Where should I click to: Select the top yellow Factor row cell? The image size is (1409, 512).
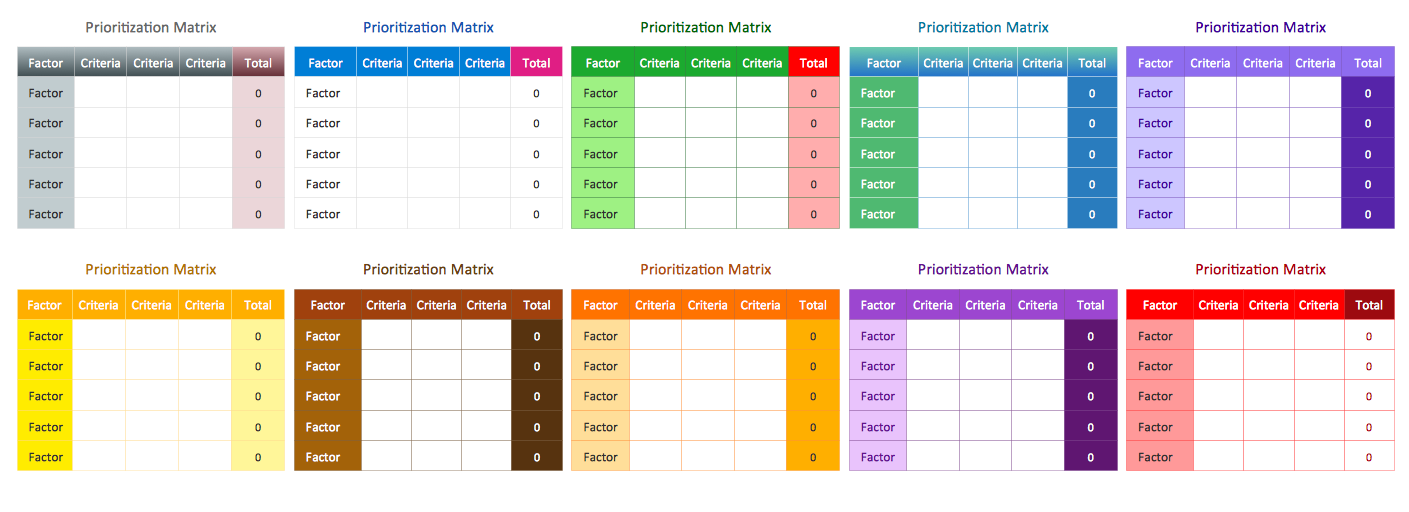coord(46,336)
